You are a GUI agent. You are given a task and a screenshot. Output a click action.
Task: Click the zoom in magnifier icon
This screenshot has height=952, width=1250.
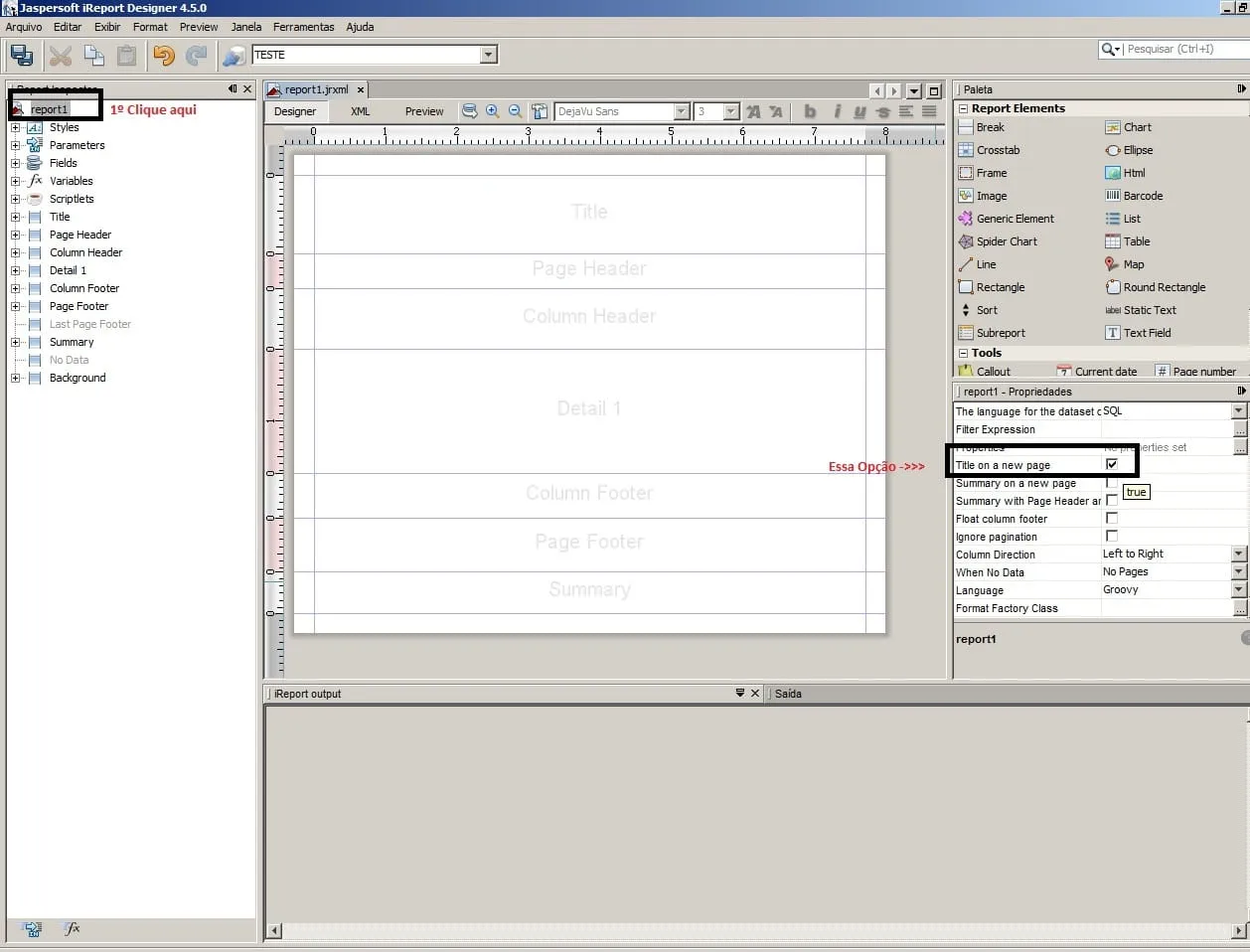(x=493, y=111)
